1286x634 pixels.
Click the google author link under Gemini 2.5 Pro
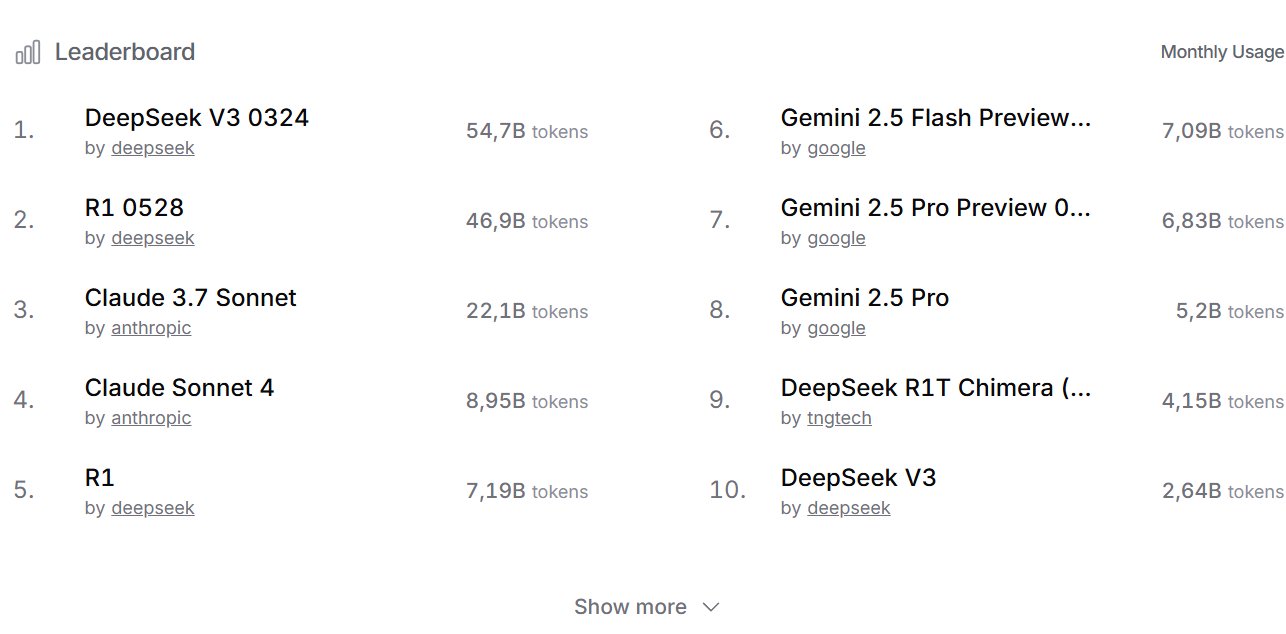[x=836, y=328]
